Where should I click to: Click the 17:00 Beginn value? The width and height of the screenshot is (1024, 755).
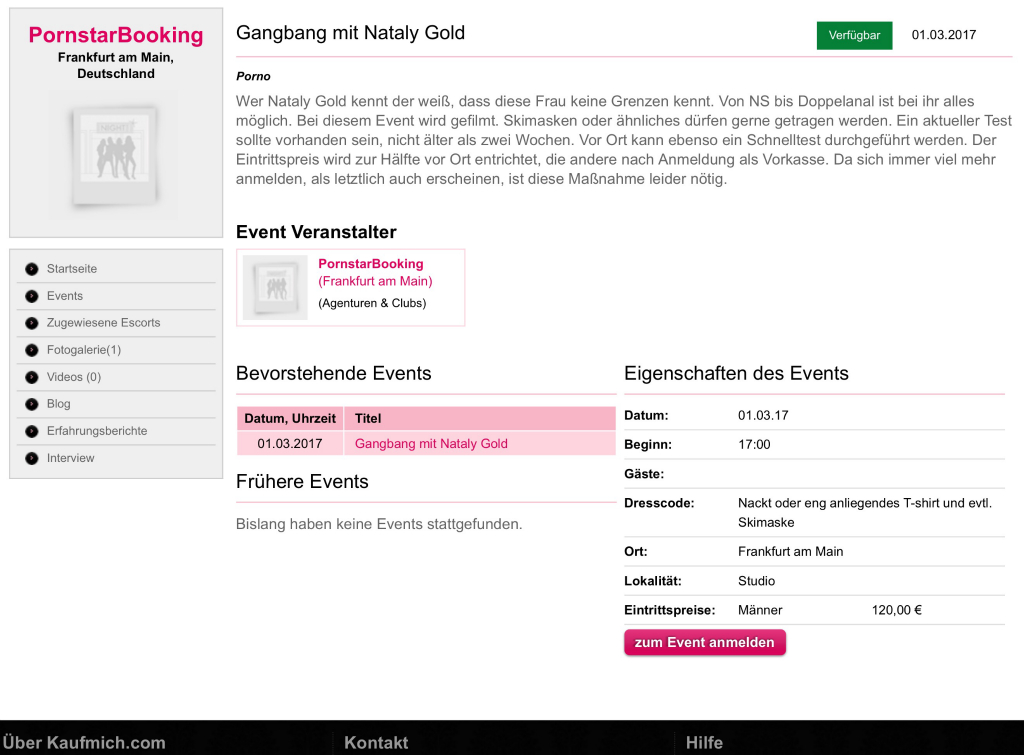[754, 445]
